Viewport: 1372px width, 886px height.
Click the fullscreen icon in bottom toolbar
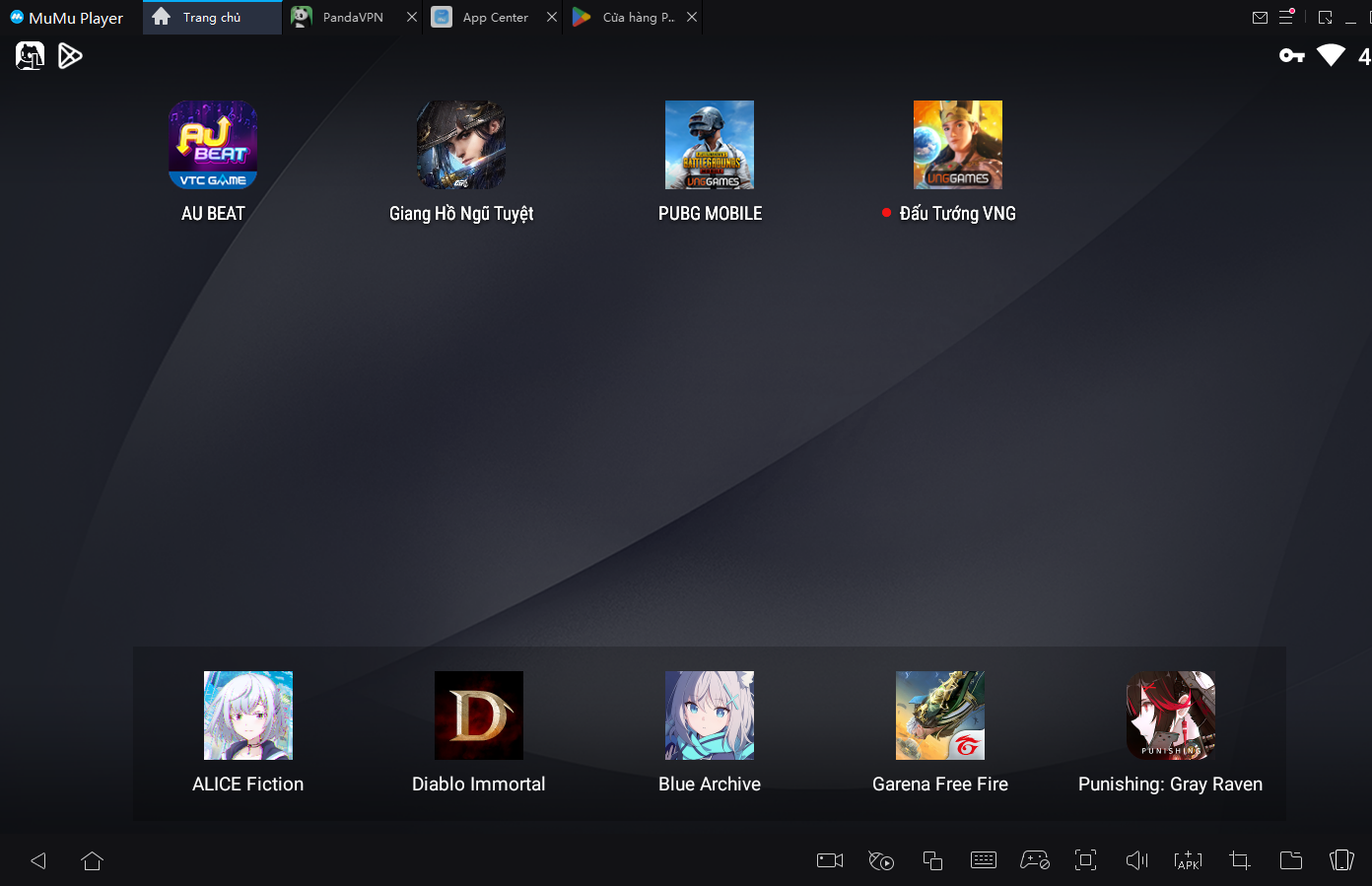(1085, 860)
